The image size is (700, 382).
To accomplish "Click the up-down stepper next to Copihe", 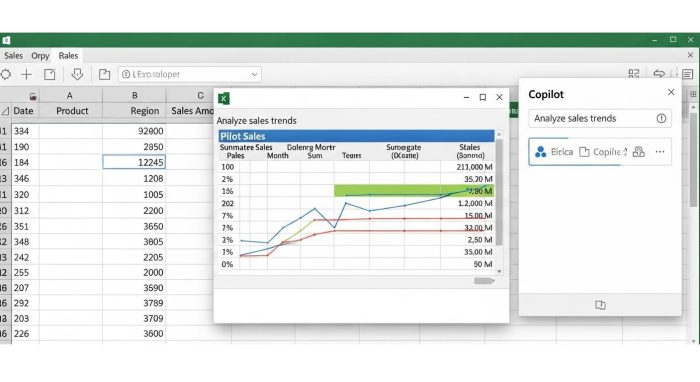I will click(625, 152).
